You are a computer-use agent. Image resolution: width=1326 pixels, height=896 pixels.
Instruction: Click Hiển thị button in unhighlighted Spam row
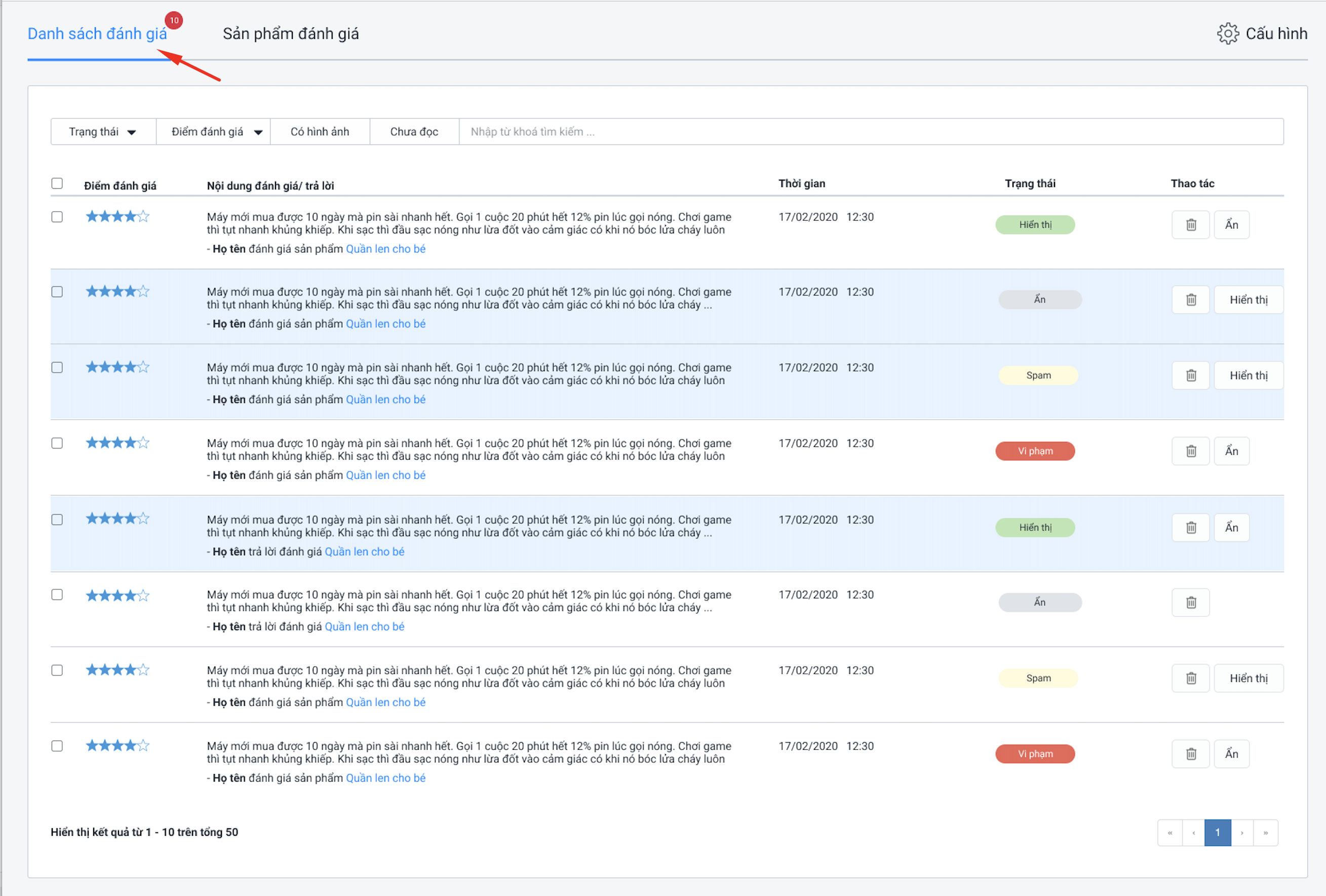coord(1249,678)
